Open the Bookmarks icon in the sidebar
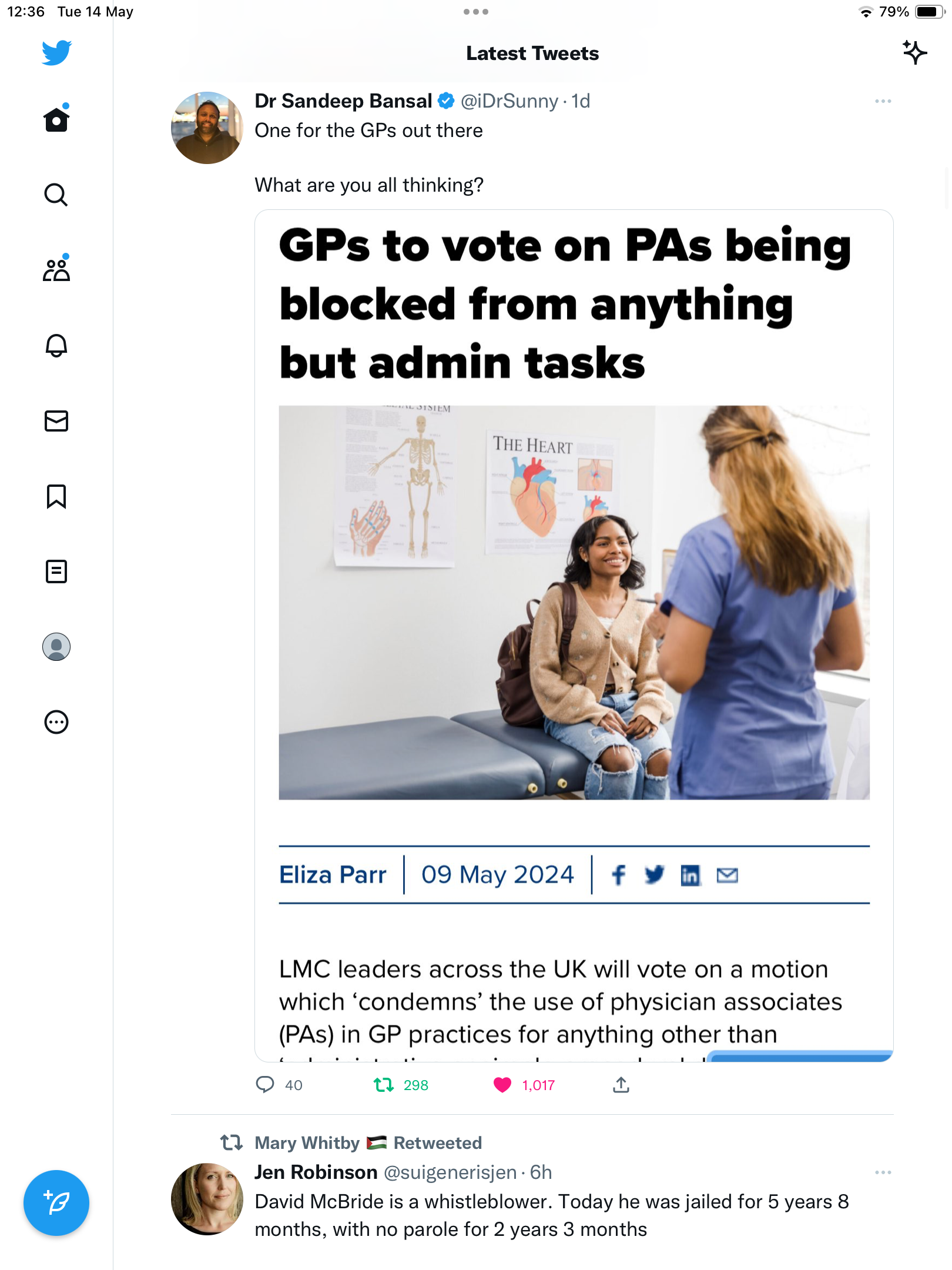The height and width of the screenshot is (1270, 952). point(56,496)
